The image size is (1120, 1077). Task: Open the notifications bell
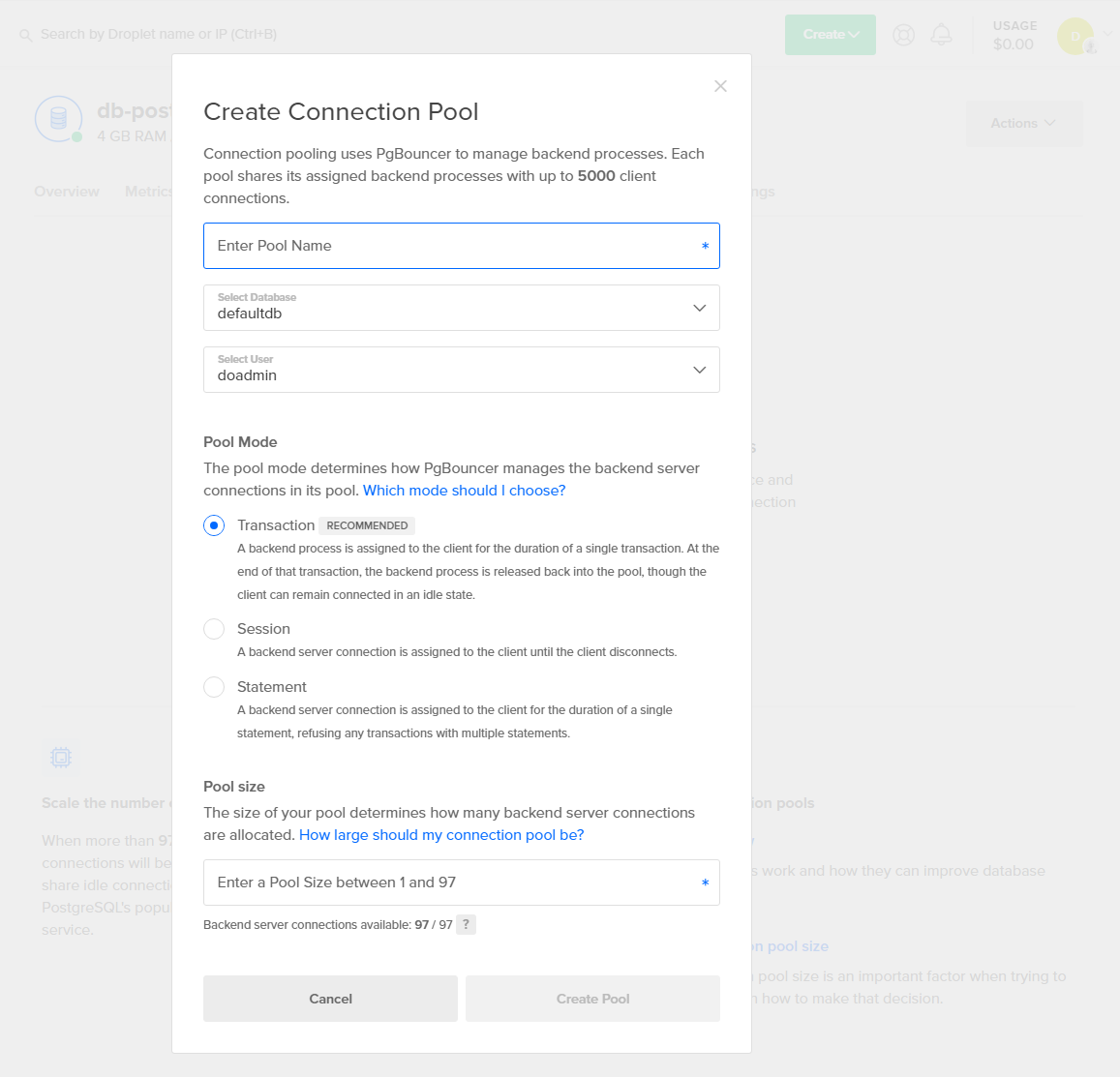941,35
